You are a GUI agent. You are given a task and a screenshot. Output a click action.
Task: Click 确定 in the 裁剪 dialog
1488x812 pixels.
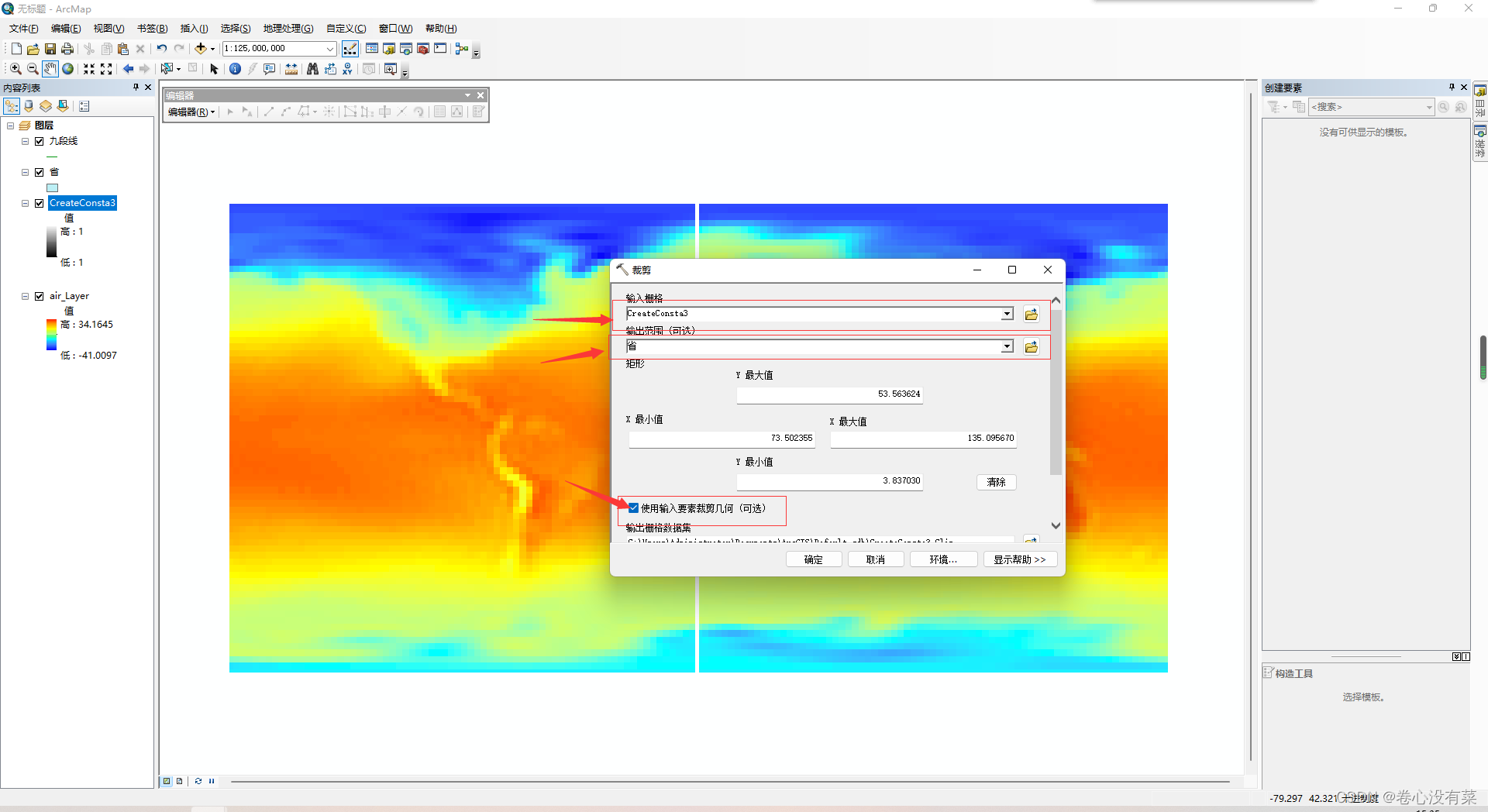(x=814, y=559)
